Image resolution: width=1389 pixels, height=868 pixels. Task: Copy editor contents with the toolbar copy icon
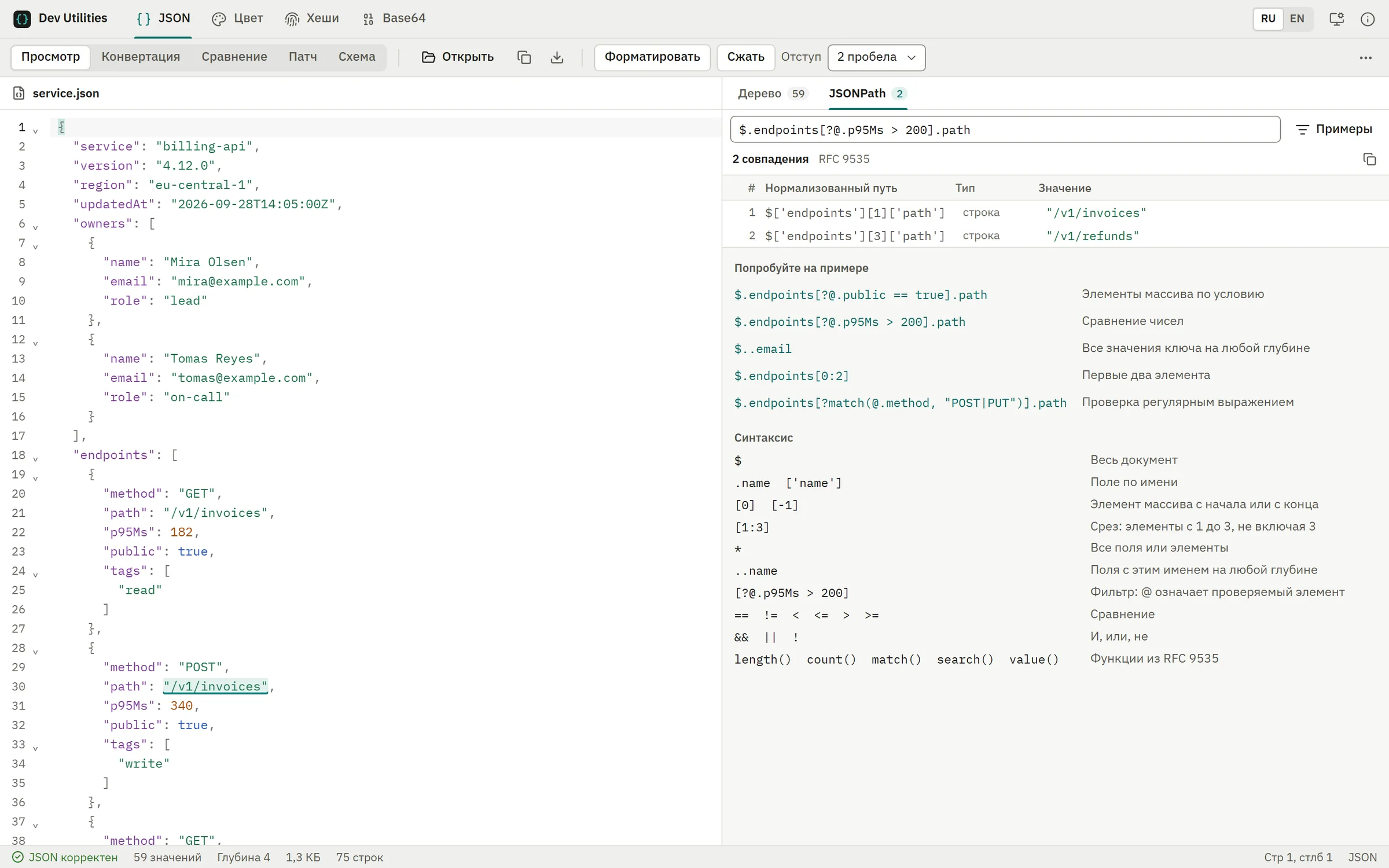(524, 57)
